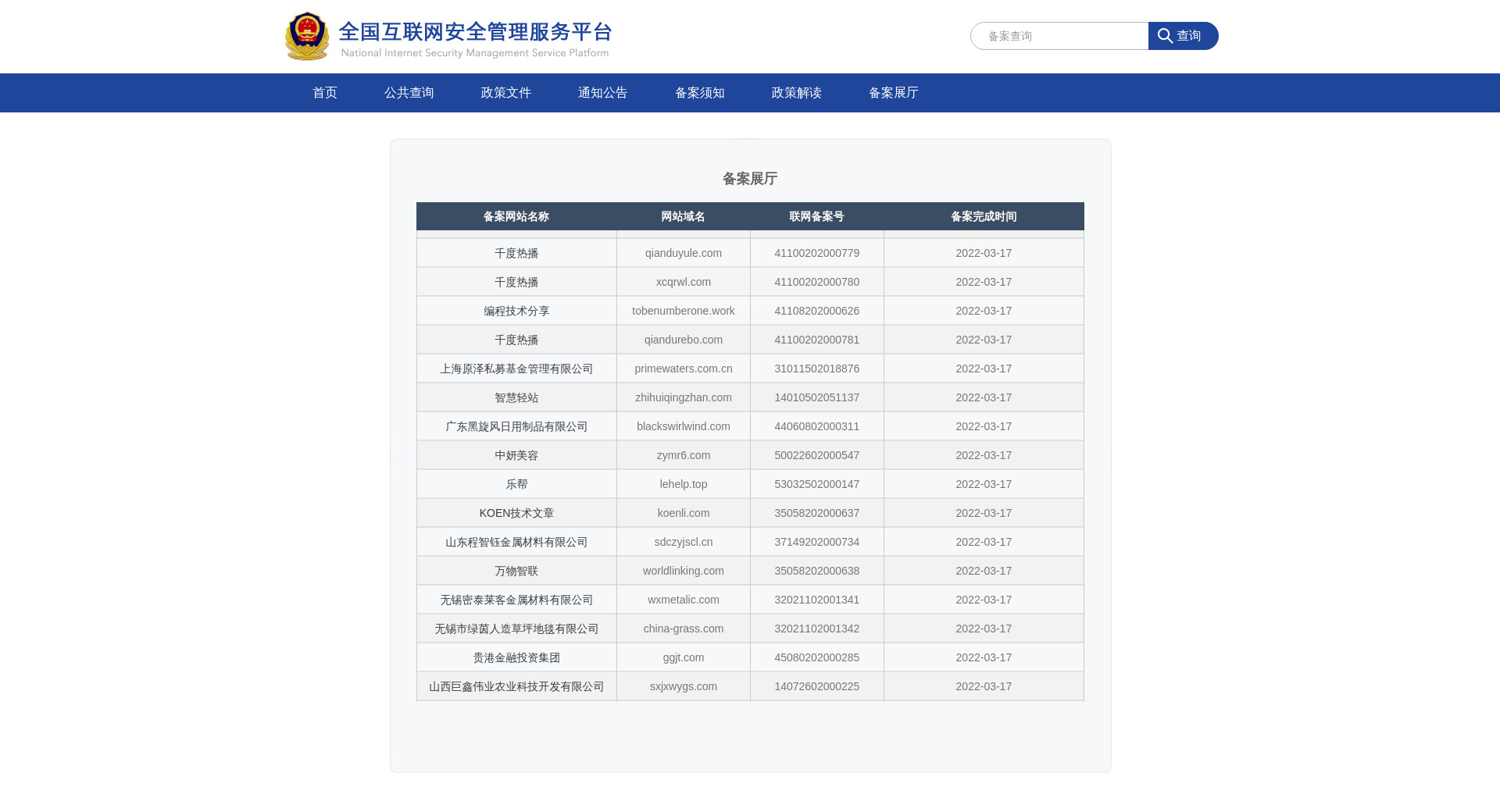Open the 备案须知 menu item
Image resolution: width=1500 pixels, height=812 pixels.
tap(699, 93)
